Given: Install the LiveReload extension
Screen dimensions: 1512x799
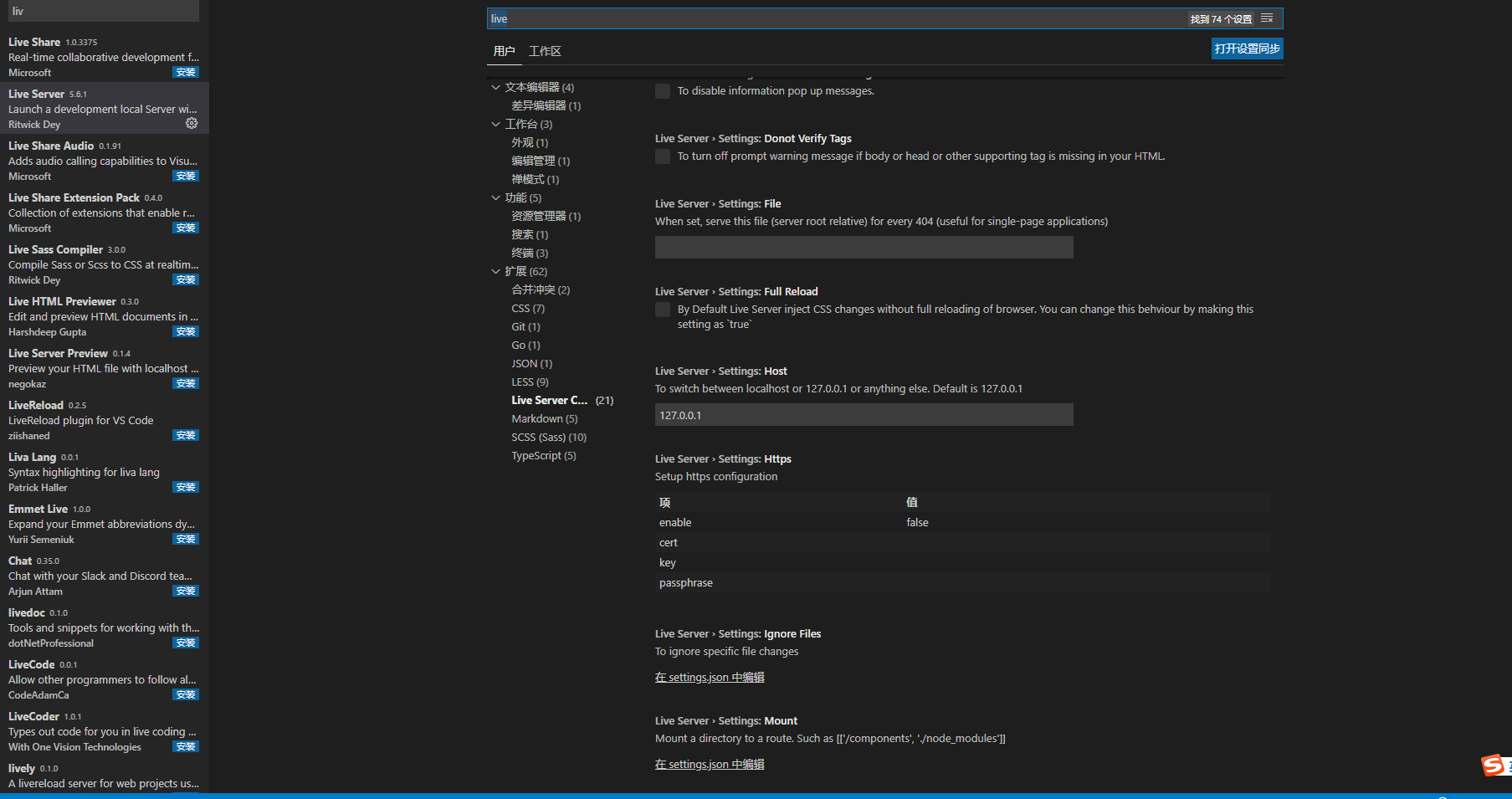Looking at the screenshot, I should pyautogui.click(x=186, y=436).
